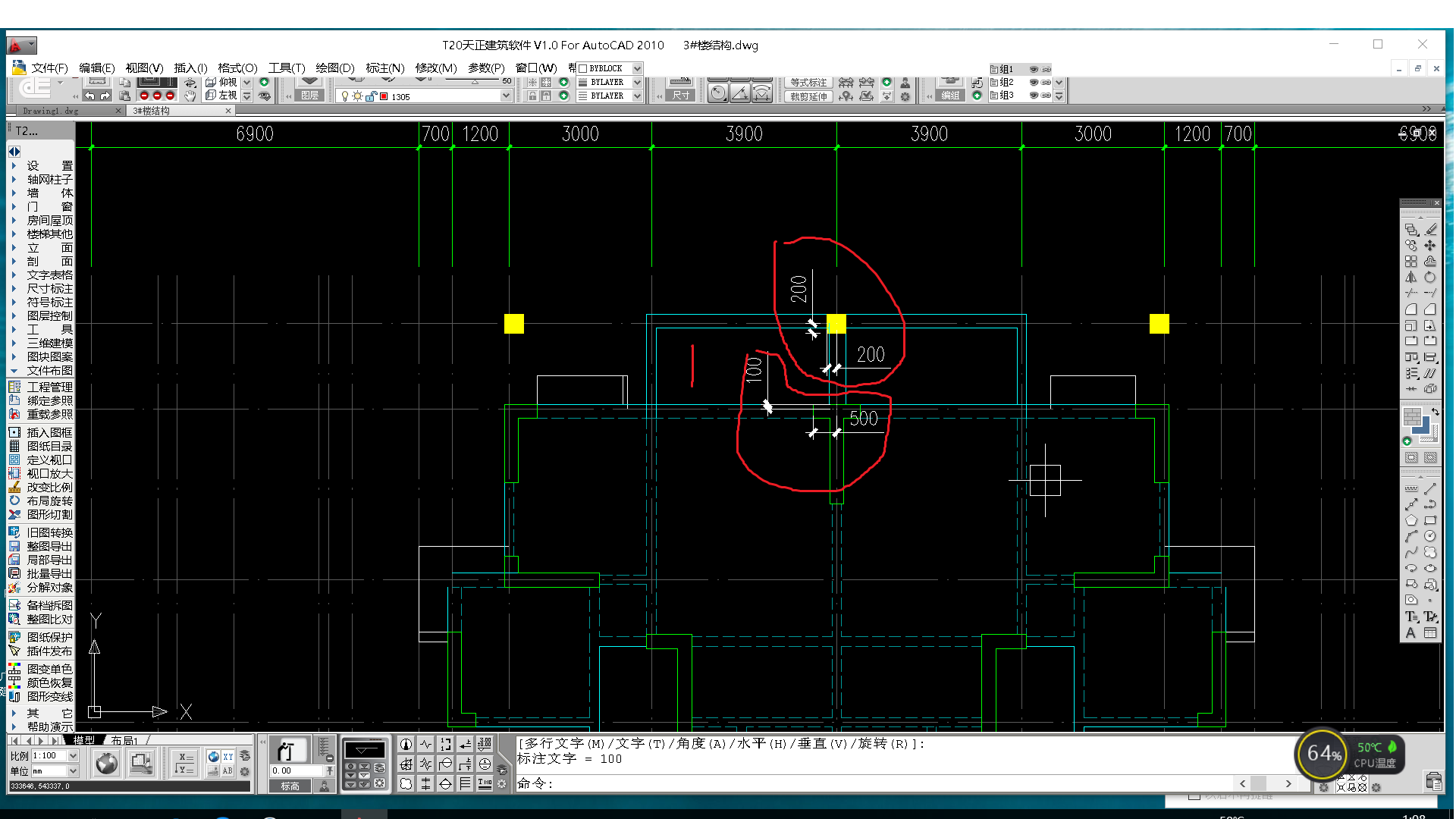Select the text A tool in right palette

click(x=1410, y=632)
